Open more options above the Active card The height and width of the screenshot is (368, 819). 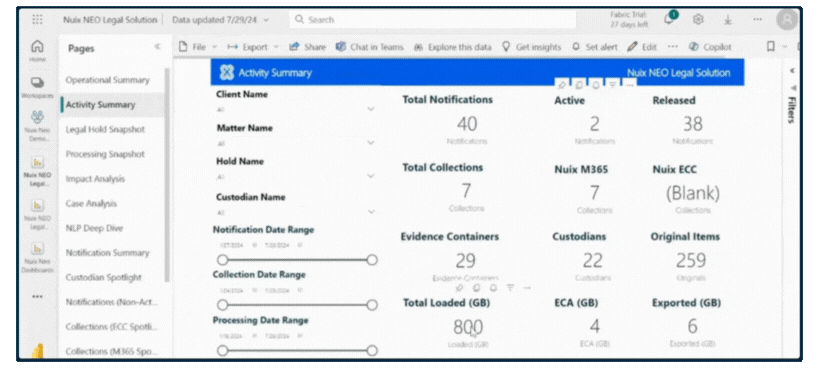click(629, 85)
